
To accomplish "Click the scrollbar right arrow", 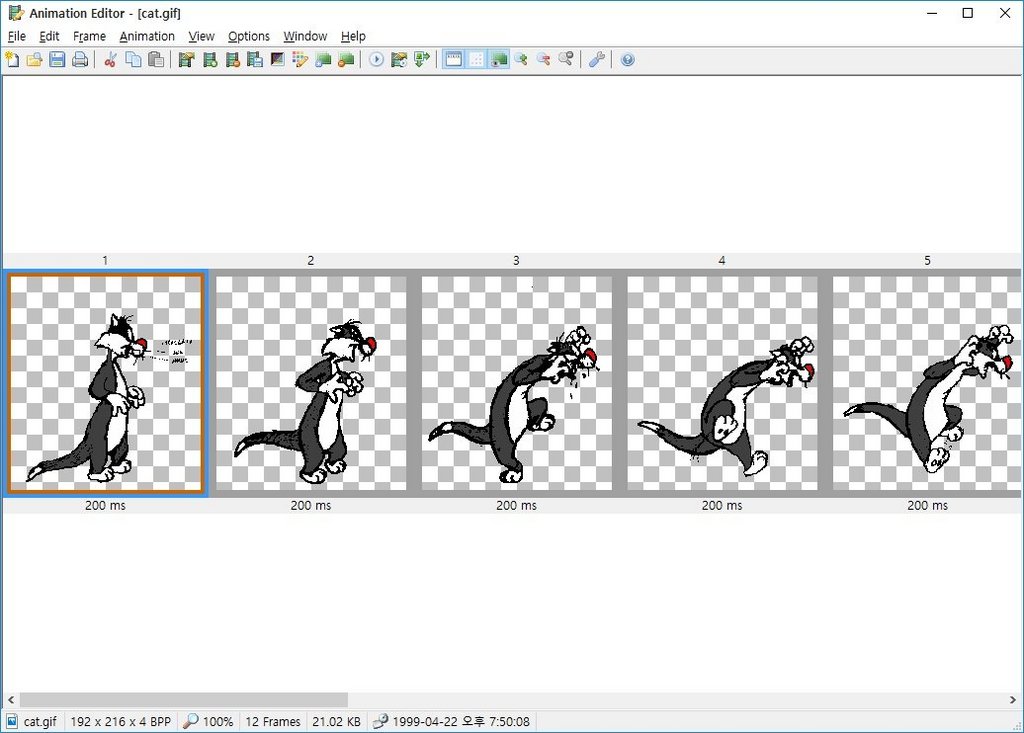I will click(x=1013, y=700).
